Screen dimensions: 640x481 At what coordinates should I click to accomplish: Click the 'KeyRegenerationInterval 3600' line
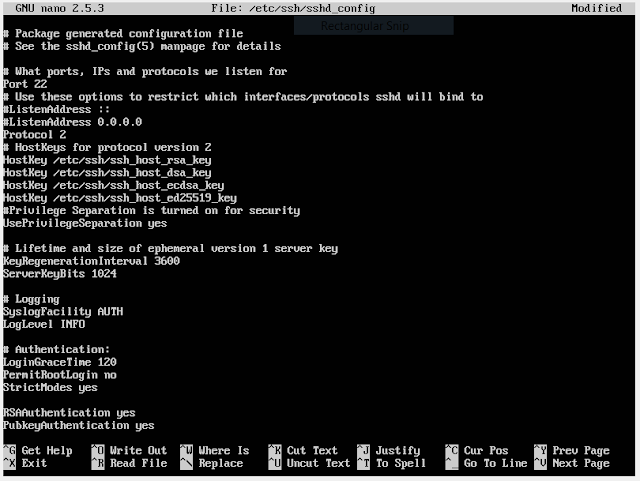[x=91, y=261]
